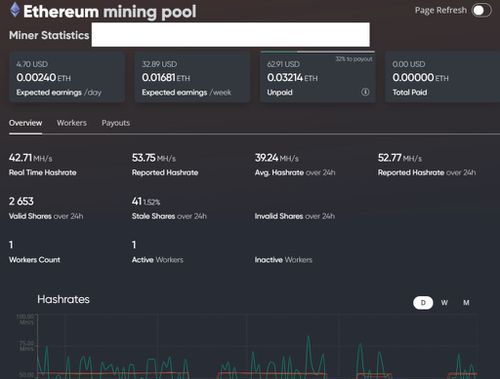Image resolution: width=500 pixels, height=379 pixels.
Task: Click the Expected earnings /day card
Action: [67, 77]
